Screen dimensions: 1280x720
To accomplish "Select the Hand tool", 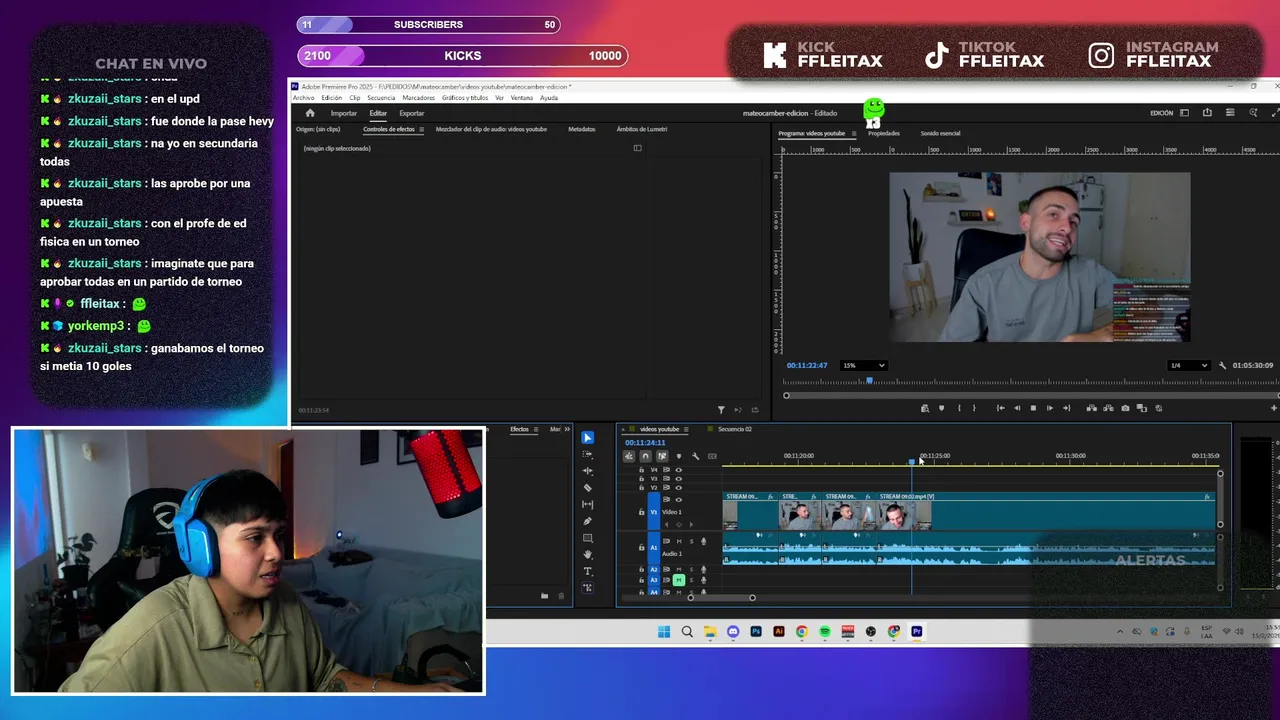I will coord(587,554).
